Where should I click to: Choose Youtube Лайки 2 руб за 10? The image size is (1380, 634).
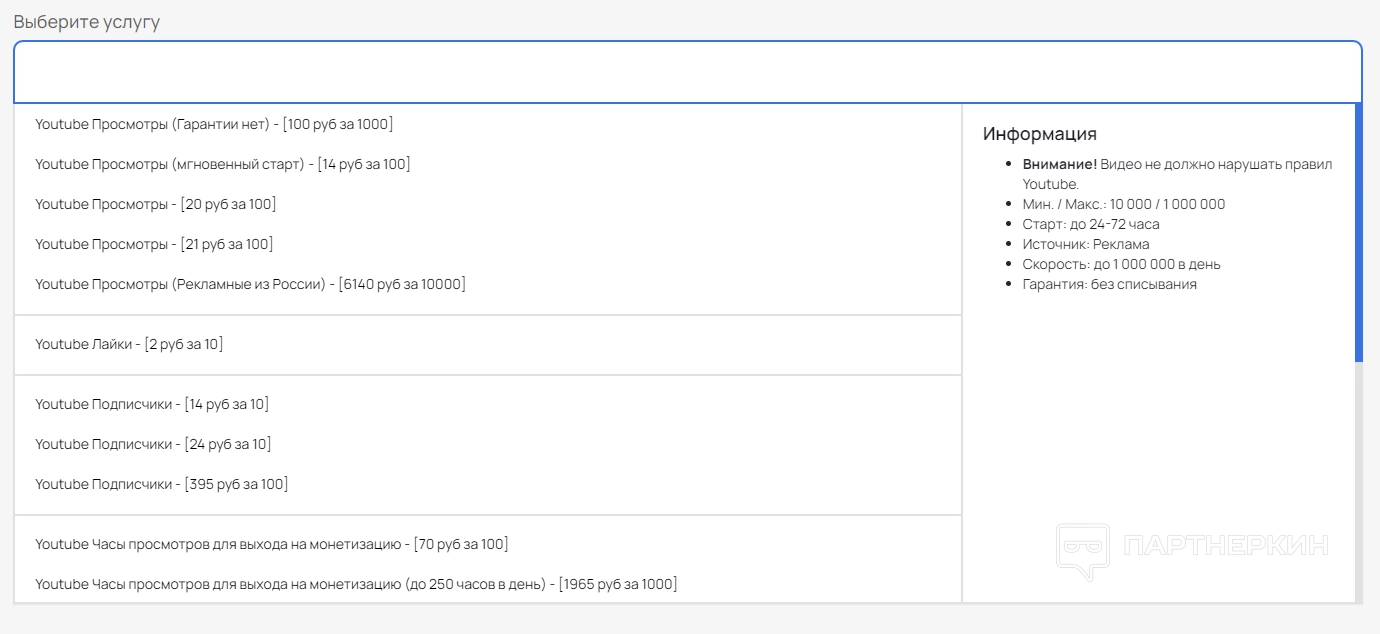tap(129, 344)
